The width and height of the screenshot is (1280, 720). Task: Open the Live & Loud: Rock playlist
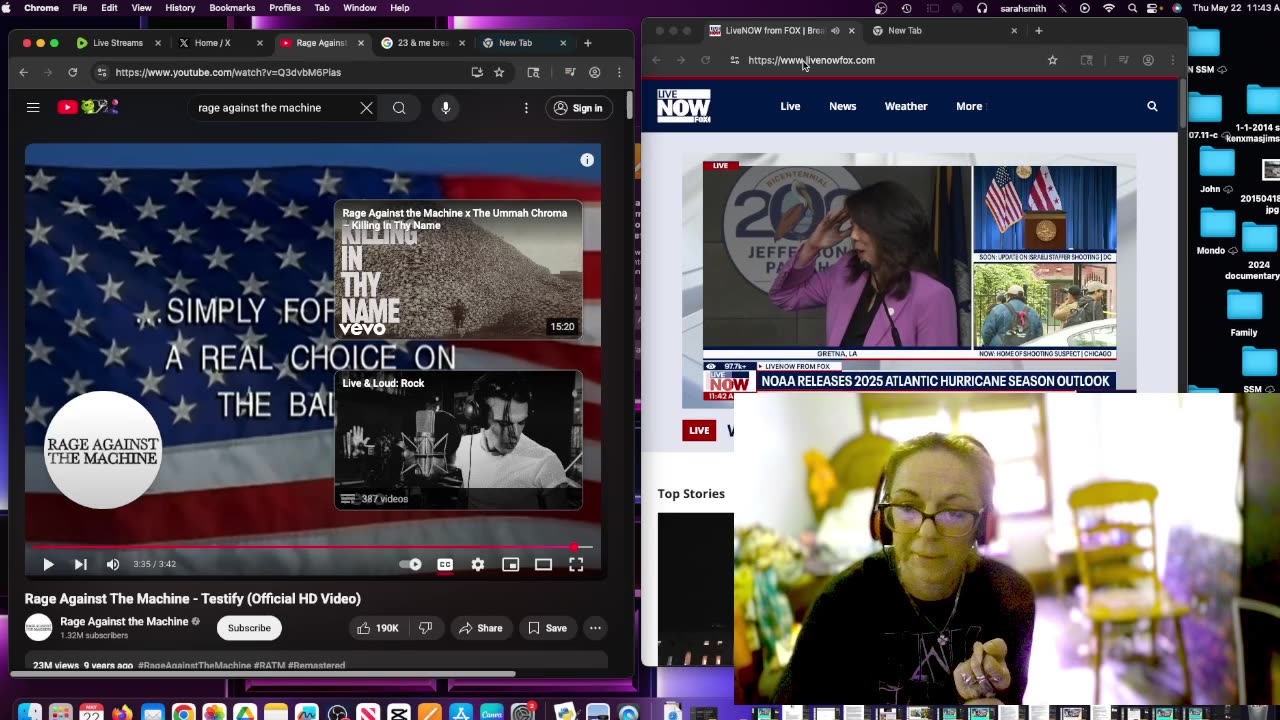coord(458,440)
